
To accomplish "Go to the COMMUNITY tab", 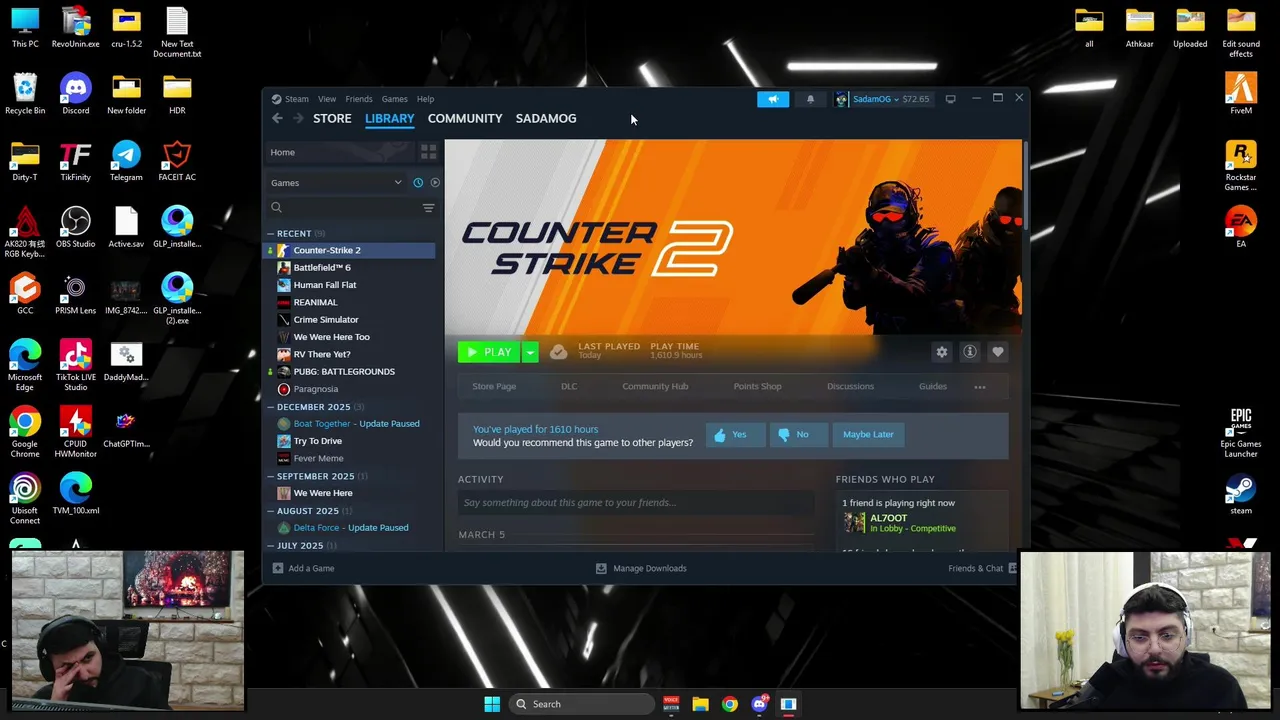I will click(x=465, y=118).
